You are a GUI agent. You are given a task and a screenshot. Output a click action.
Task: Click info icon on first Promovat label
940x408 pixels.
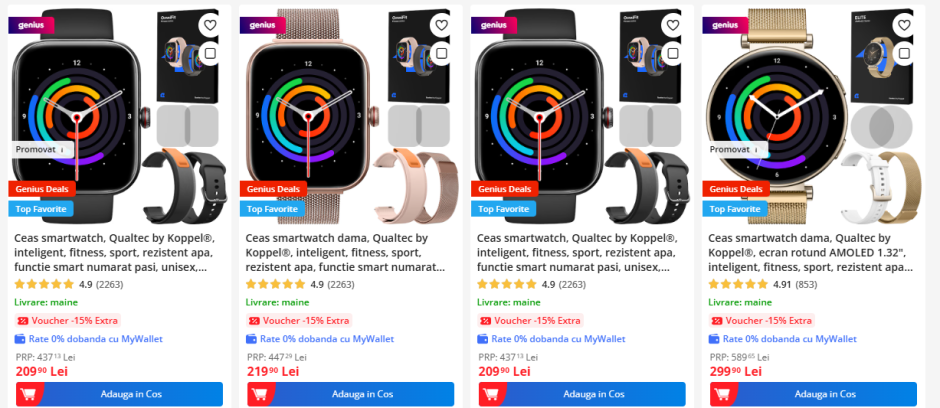click(x=64, y=150)
